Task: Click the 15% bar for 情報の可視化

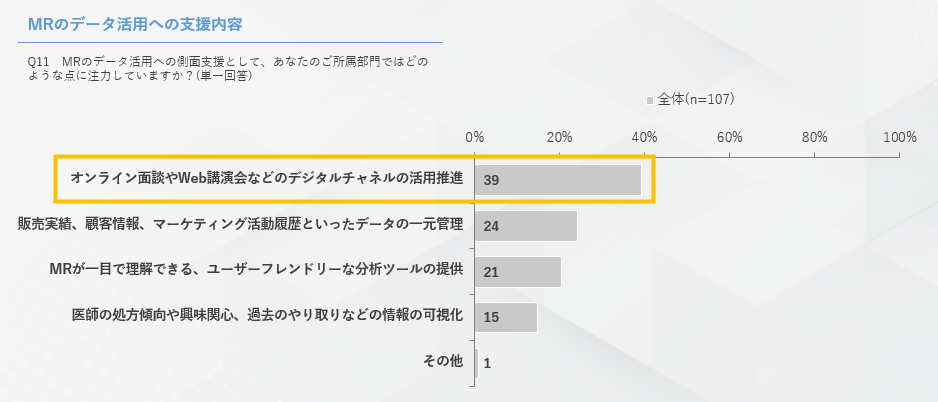Action: [x=506, y=317]
